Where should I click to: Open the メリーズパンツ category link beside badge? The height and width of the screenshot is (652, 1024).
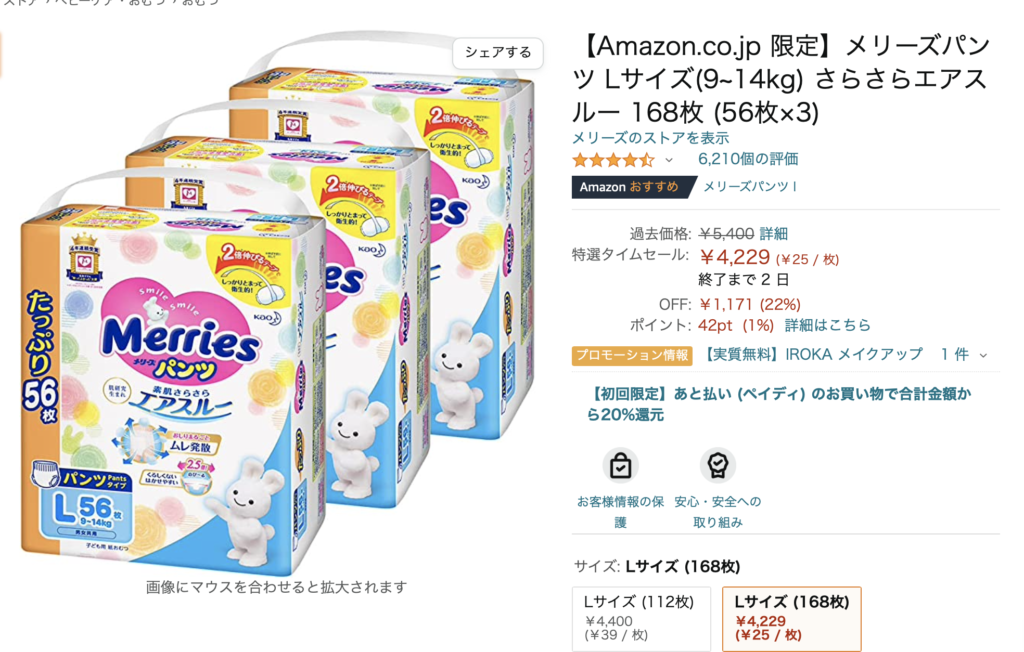(x=750, y=187)
